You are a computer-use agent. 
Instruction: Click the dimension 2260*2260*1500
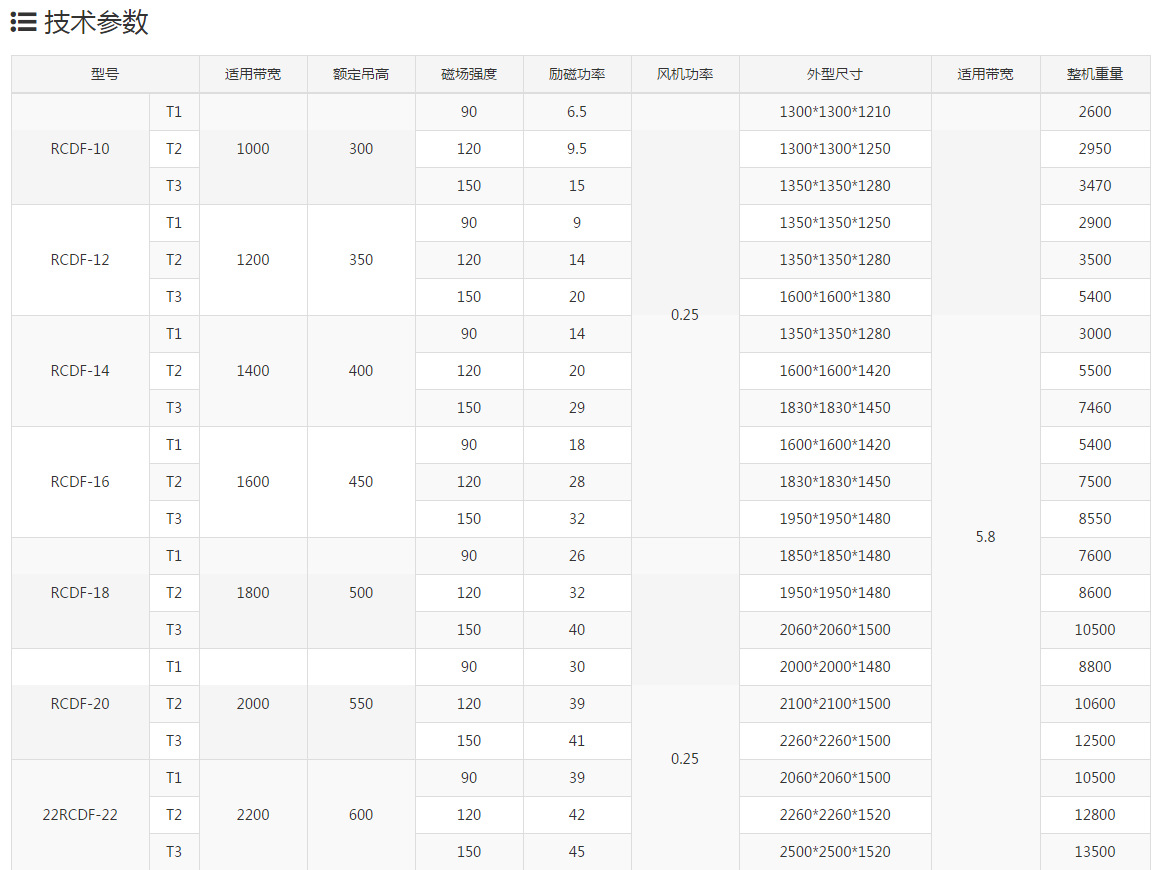(x=835, y=741)
